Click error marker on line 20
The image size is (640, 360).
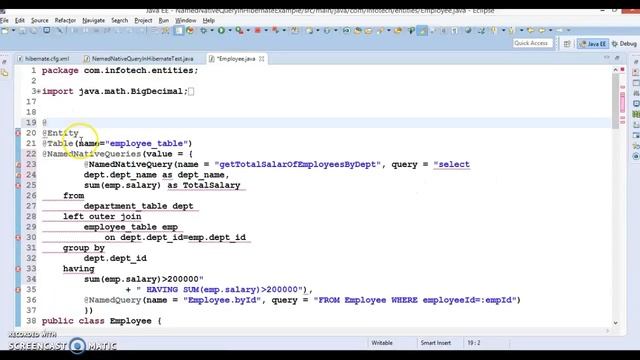click(18, 133)
